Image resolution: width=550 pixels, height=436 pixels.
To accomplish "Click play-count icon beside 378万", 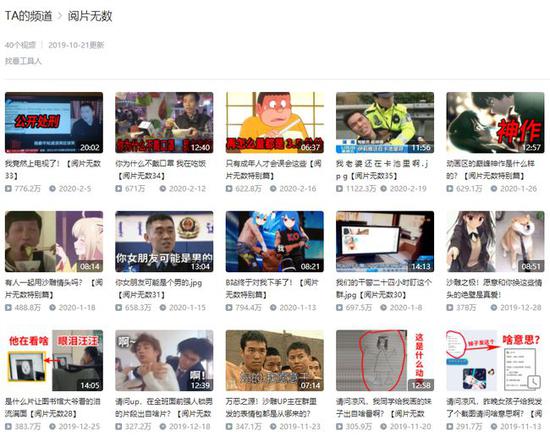I will coord(450,308).
